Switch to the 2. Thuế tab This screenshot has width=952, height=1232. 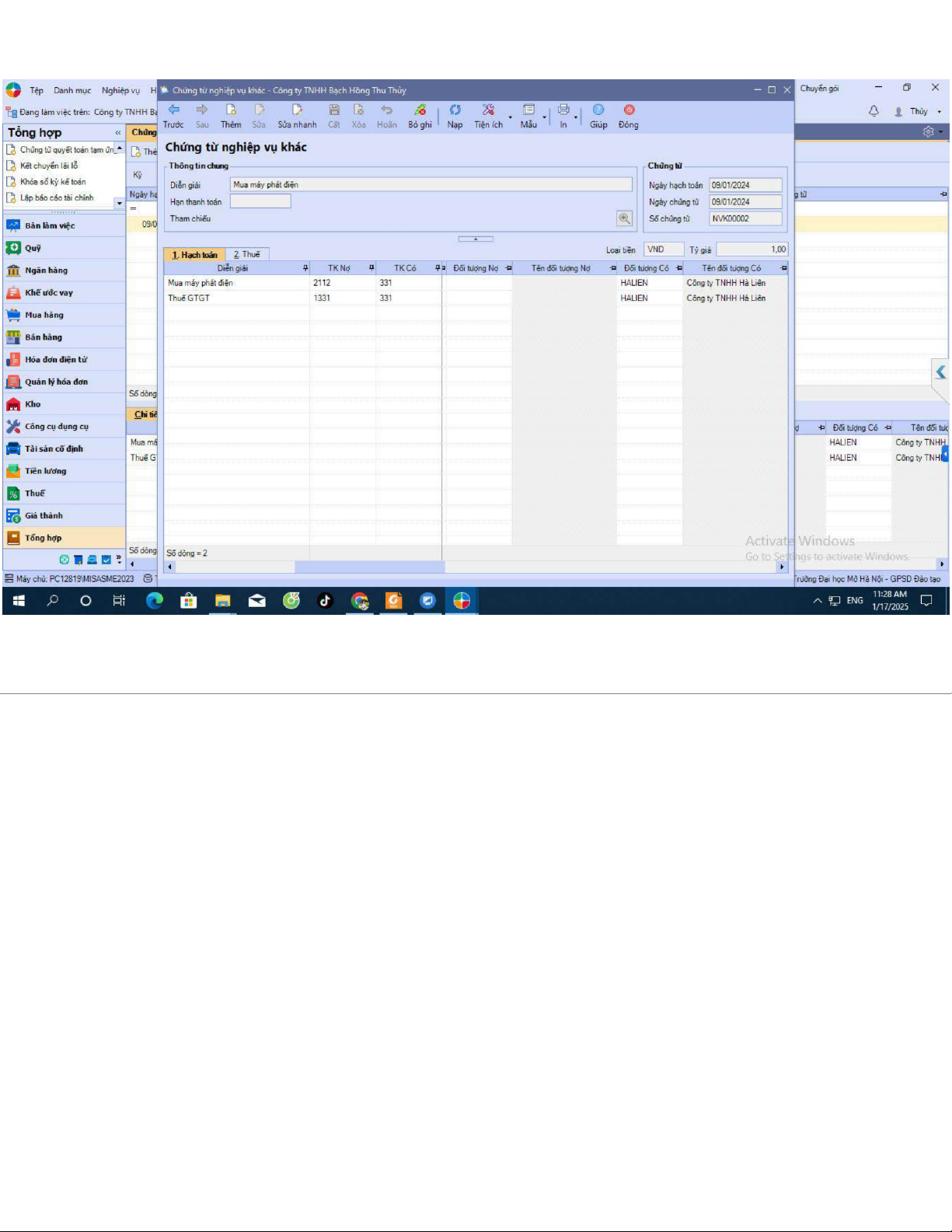point(247,254)
